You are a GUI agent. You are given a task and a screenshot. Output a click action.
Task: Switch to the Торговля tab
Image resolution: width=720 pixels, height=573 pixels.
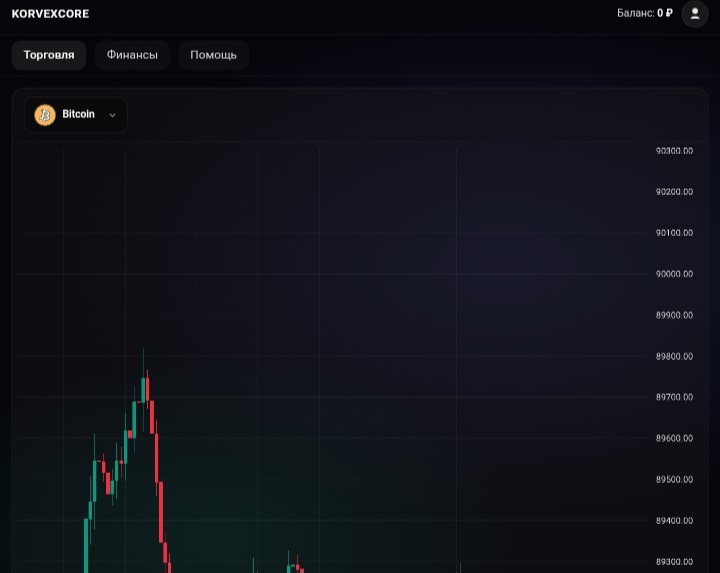[x=49, y=55]
